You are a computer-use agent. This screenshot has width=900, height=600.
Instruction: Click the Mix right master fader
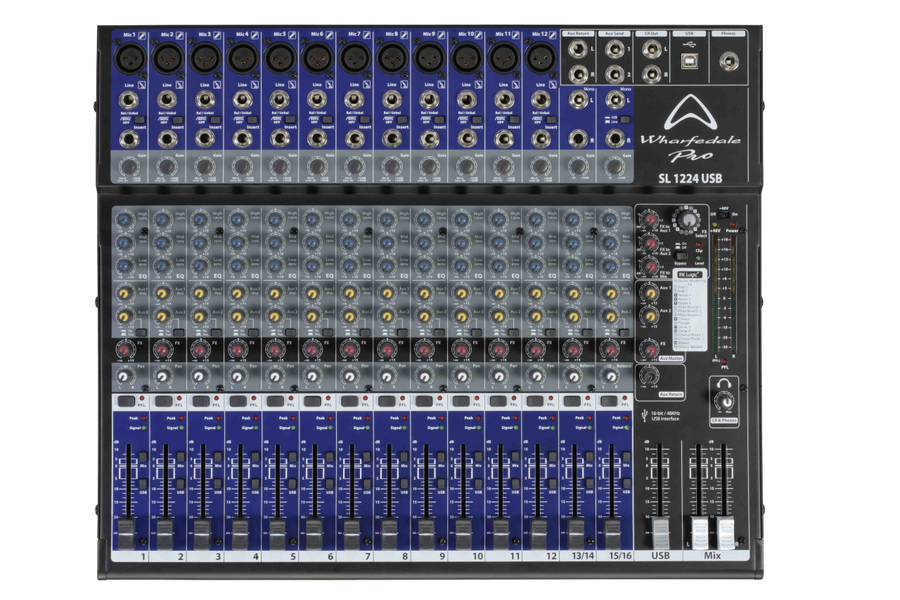tap(724, 532)
